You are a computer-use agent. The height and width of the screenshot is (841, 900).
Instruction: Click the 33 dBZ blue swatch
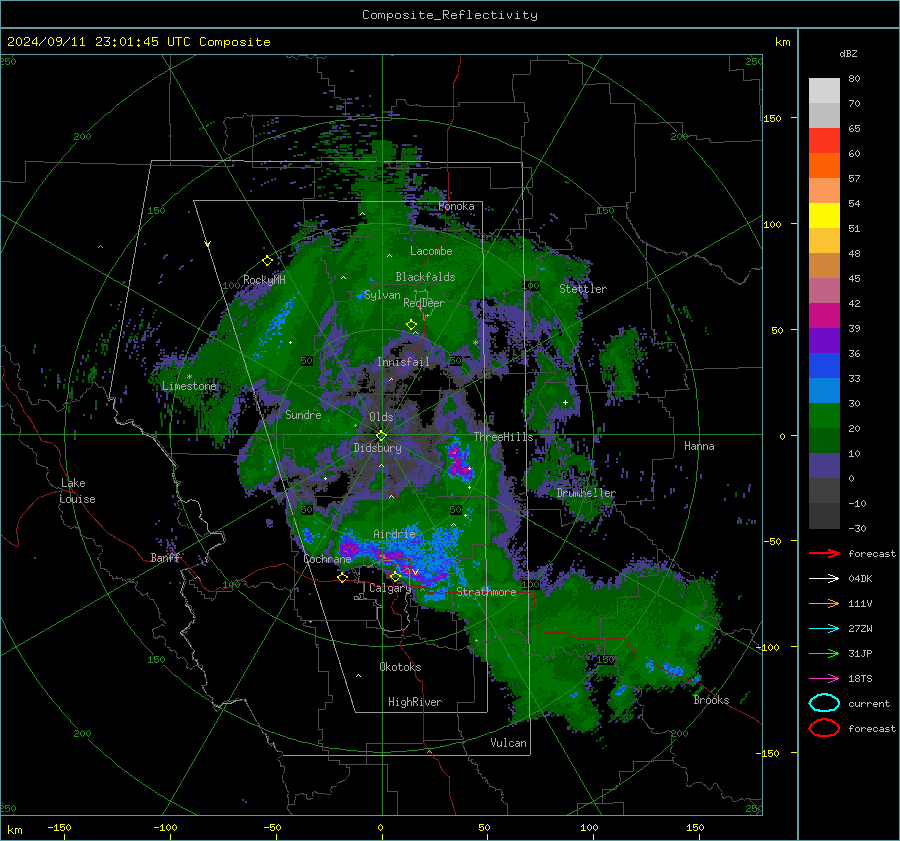point(824,365)
